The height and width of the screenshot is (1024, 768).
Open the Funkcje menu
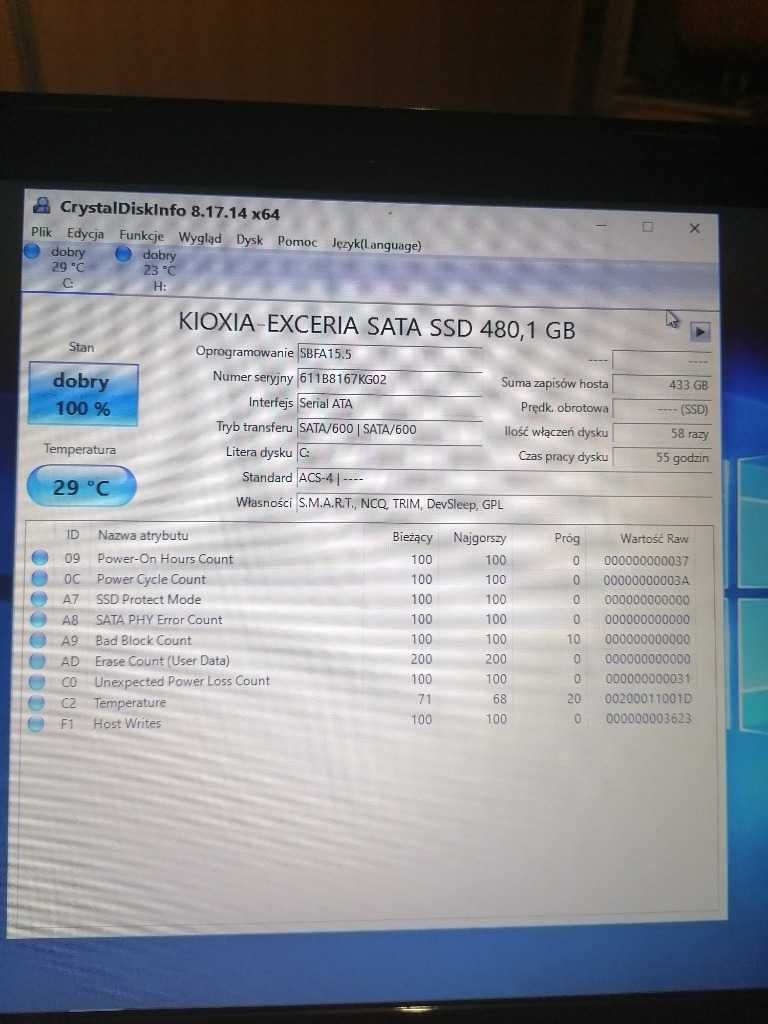141,236
